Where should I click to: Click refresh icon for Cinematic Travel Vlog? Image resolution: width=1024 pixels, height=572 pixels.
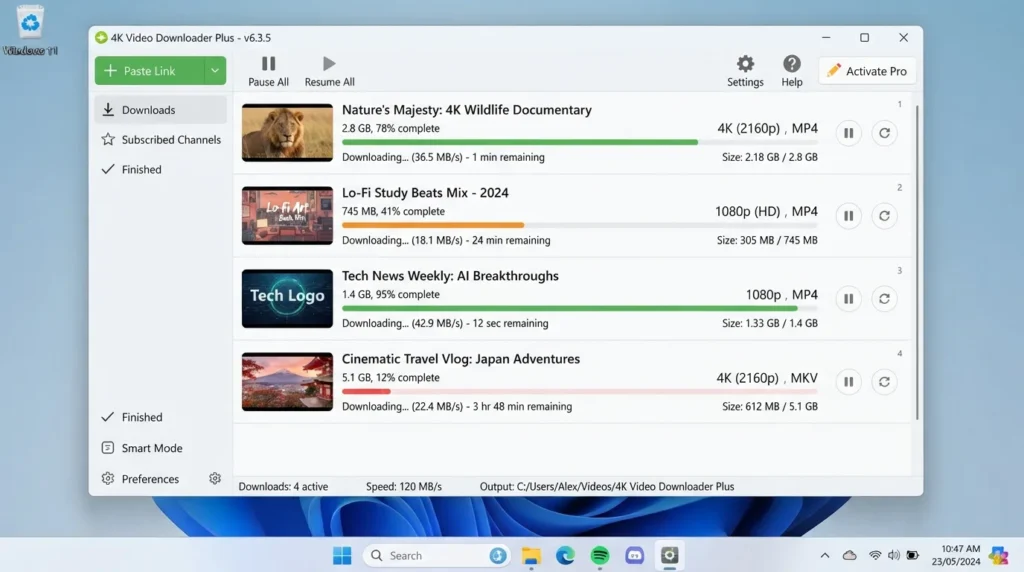click(884, 382)
